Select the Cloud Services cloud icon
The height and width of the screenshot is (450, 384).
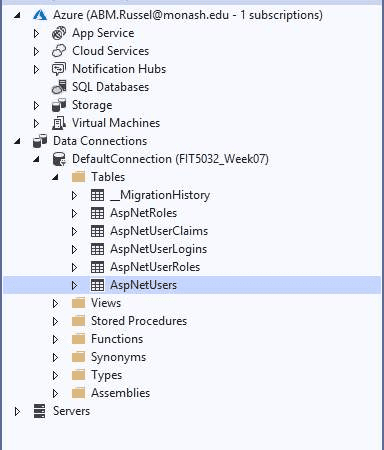click(59, 51)
